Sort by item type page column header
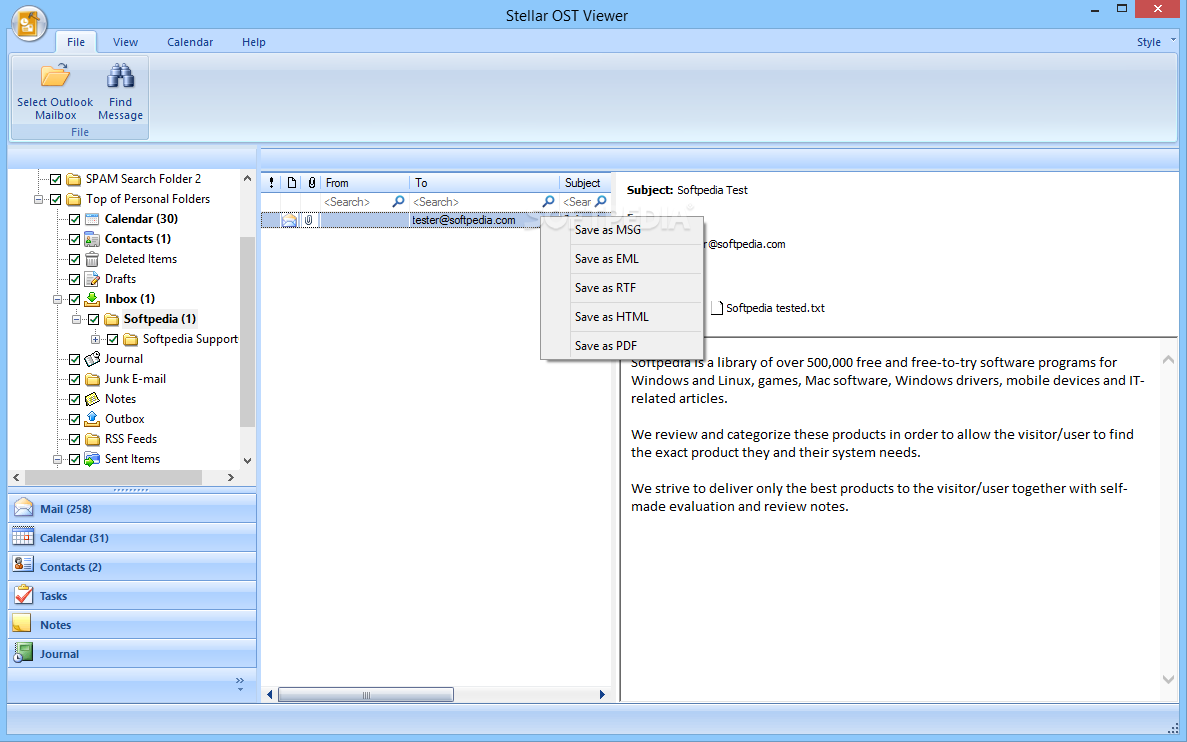This screenshot has height=742, width=1187. pyautogui.click(x=291, y=182)
